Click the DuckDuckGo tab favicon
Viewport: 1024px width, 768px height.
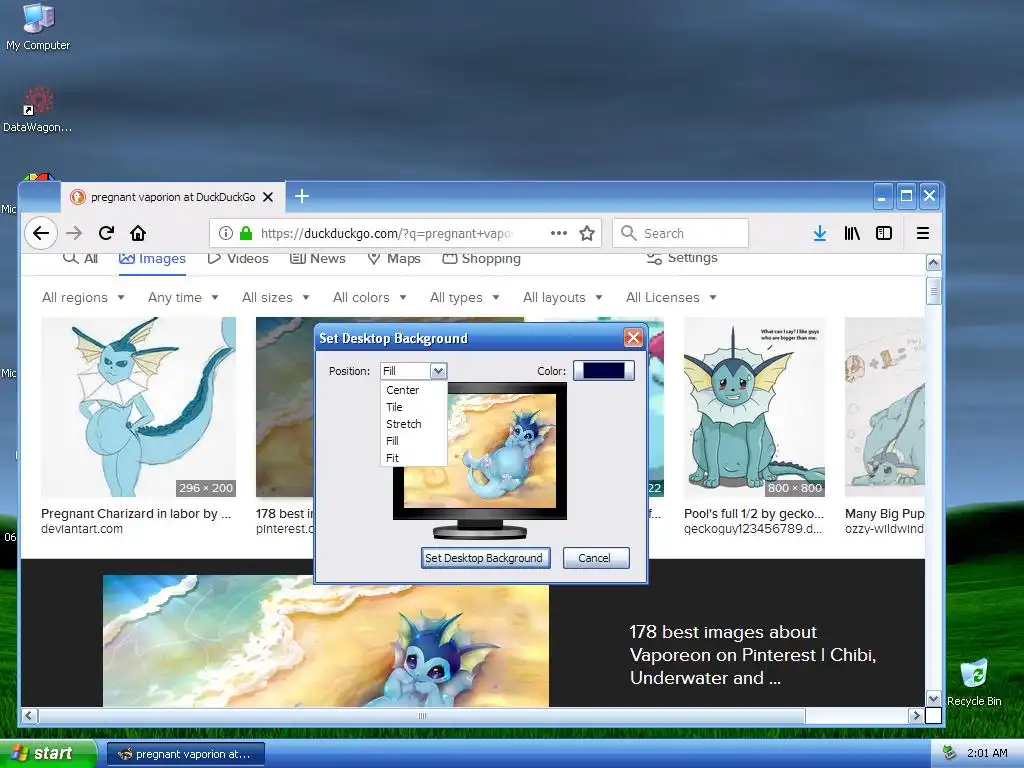tap(78, 197)
